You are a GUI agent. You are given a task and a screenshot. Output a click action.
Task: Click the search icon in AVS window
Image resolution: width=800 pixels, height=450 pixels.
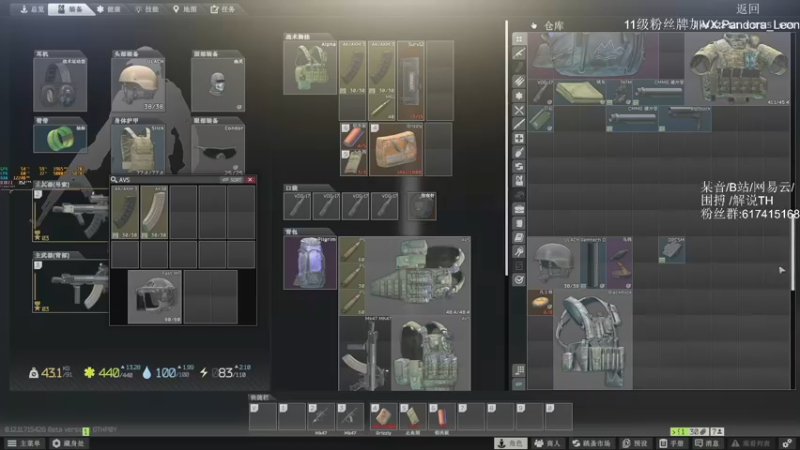click(x=114, y=180)
